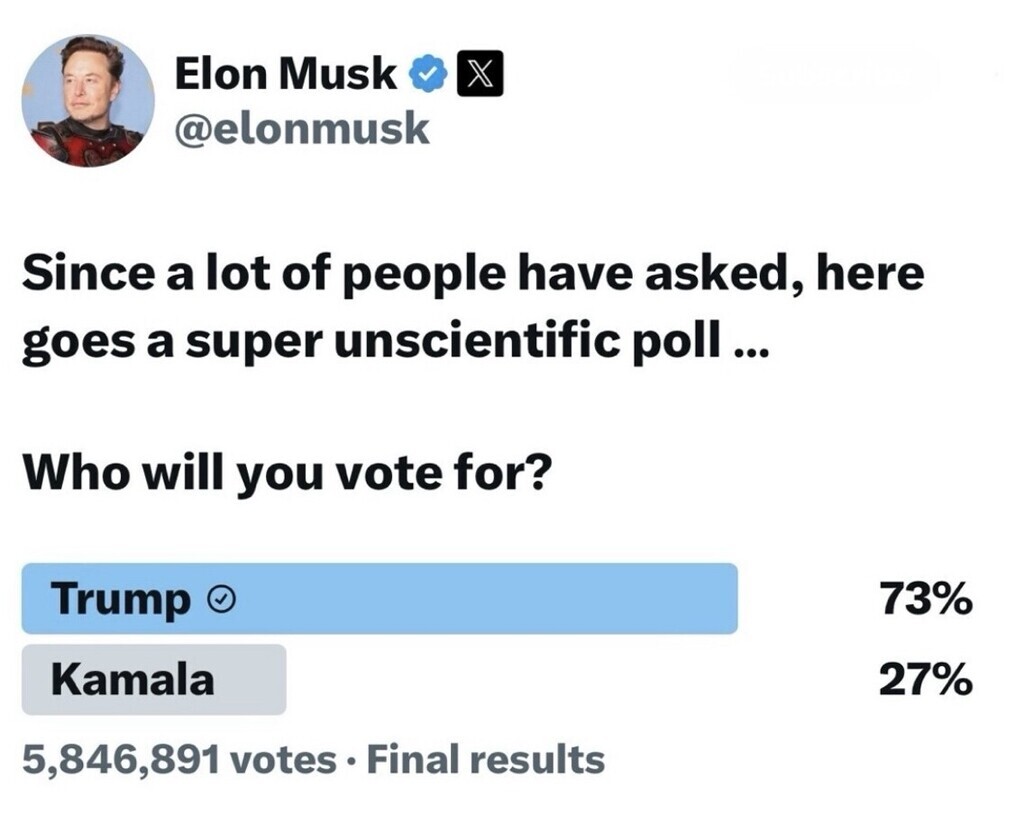This screenshot has width=1024, height=814.
Task: Click the 27% result figure
Action: point(925,680)
